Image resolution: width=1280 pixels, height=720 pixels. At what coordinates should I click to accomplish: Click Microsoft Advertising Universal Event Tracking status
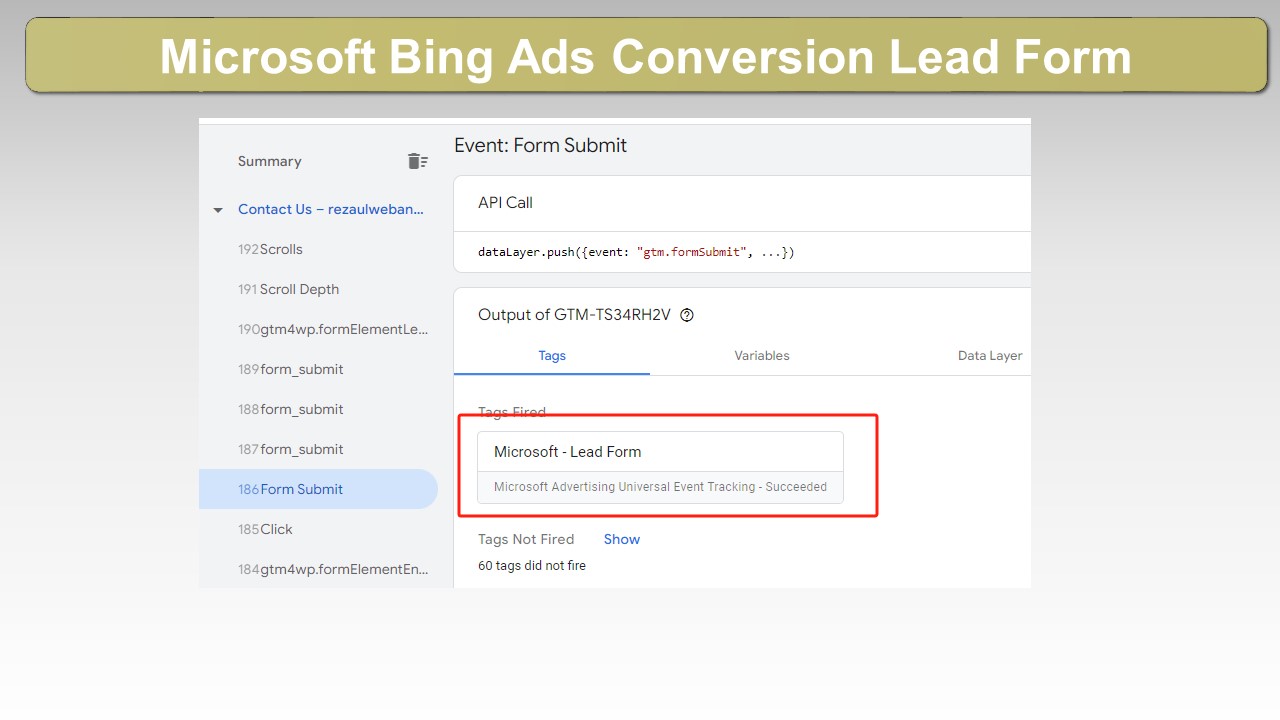660,487
